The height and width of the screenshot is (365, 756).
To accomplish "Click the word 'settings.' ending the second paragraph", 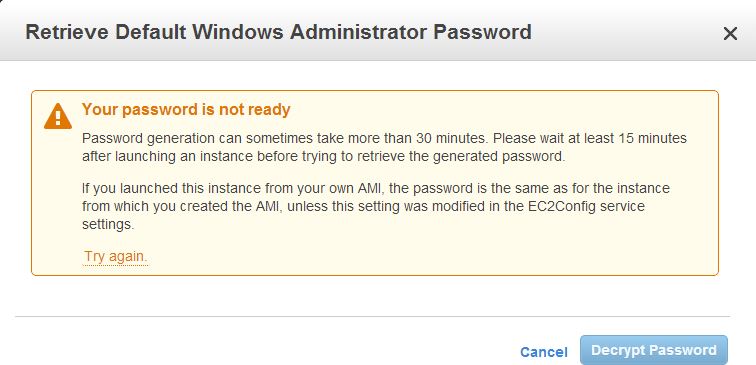I will click(x=108, y=225).
